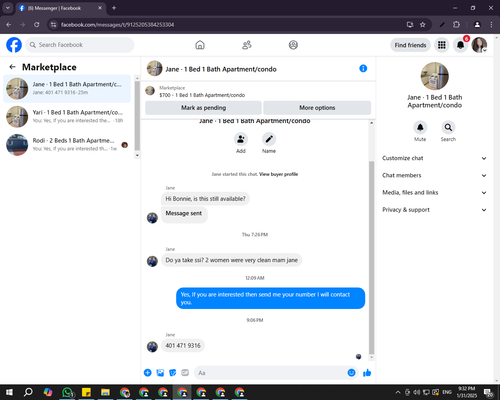Click More options button
Screen dimensions: 500x400
317,108
